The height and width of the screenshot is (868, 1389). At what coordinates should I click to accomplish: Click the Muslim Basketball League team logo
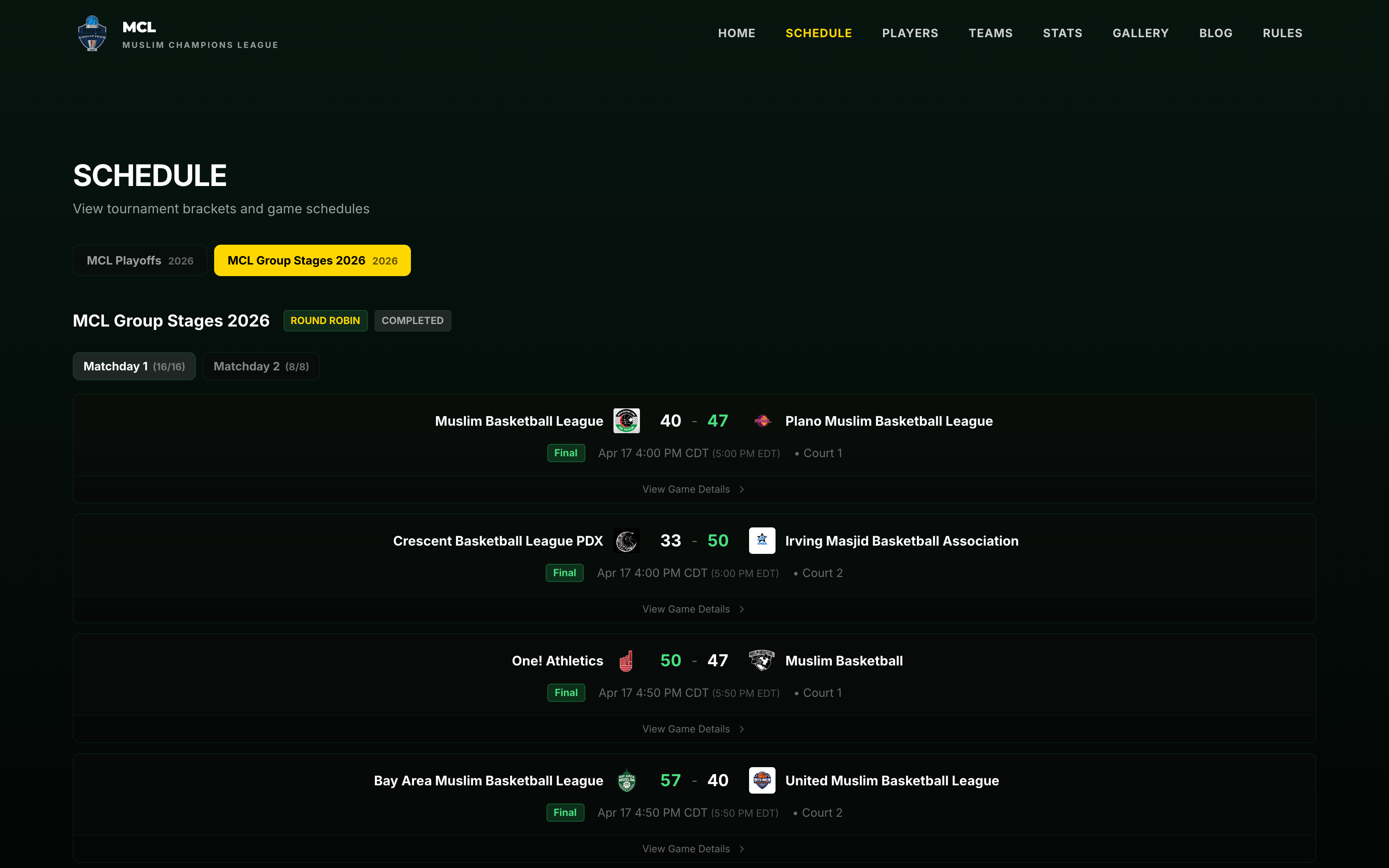[x=626, y=421]
